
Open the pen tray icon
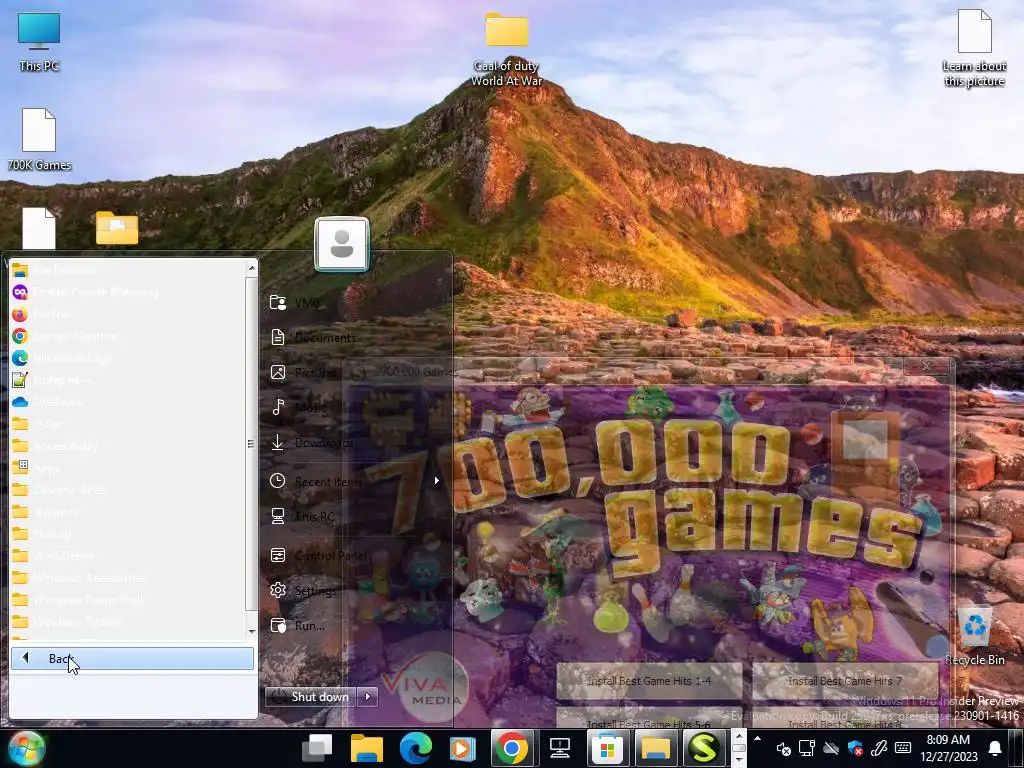point(878,748)
